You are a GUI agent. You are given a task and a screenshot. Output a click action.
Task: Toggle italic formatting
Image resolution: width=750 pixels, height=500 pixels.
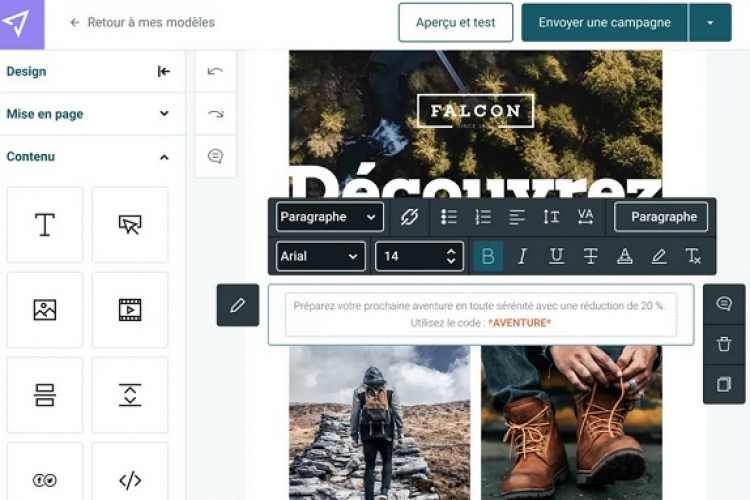coord(522,256)
